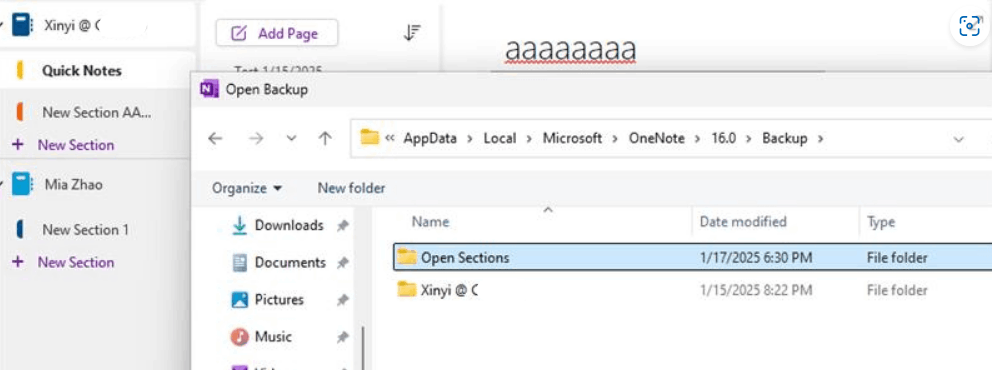Unpin Downloads using its pin icon

pos(342,226)
